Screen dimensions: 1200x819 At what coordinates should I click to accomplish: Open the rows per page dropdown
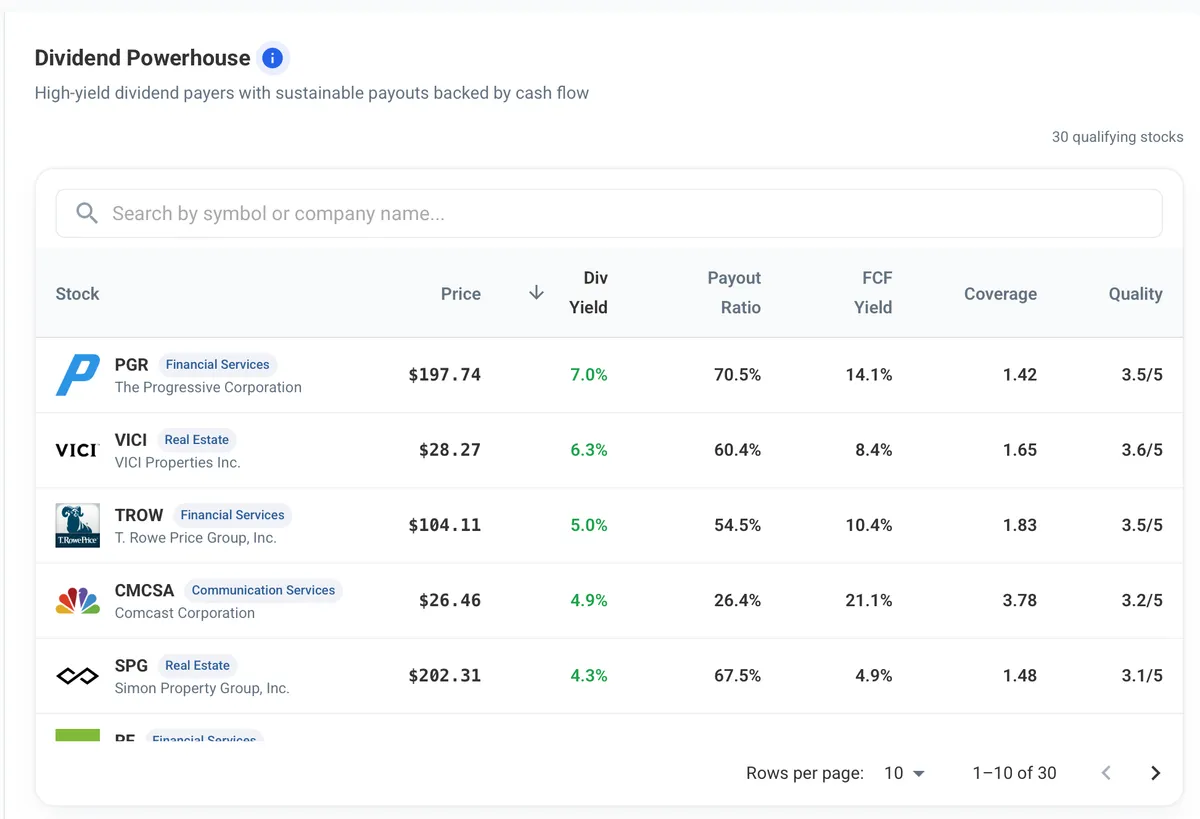click(x=904, y=773)
